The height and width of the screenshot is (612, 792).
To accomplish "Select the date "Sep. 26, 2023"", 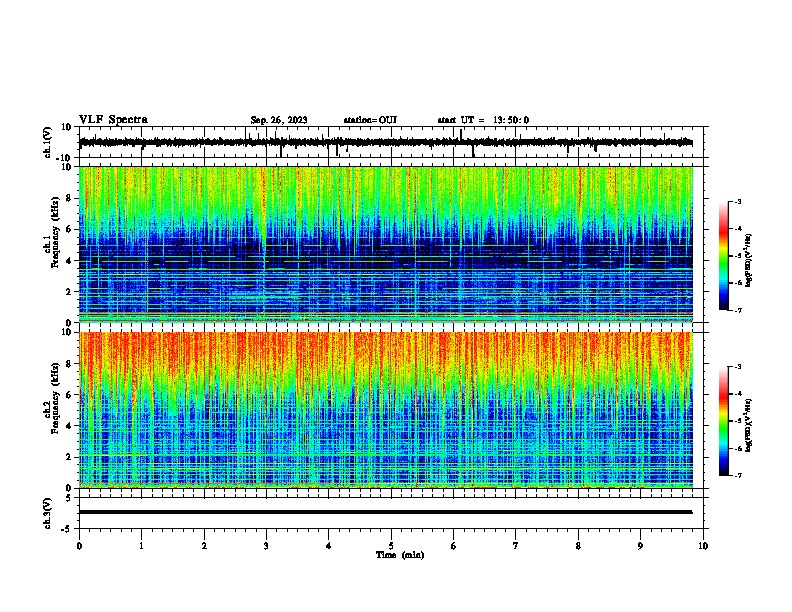I will [x=279, y=120].
